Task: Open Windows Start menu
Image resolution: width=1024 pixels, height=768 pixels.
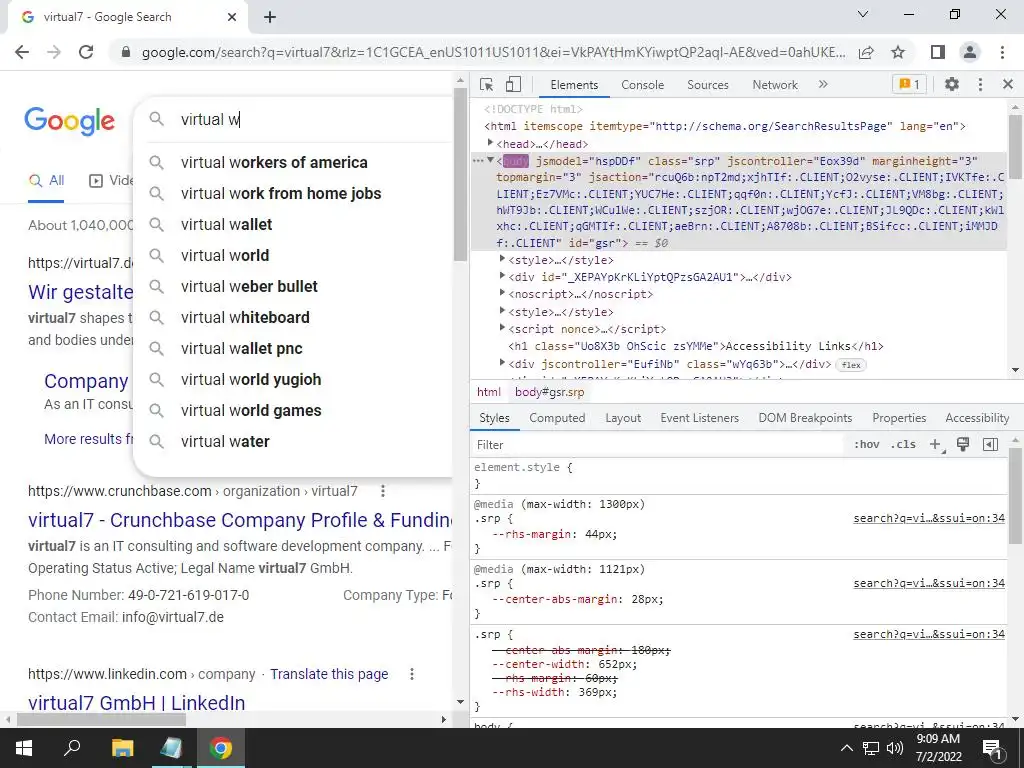Action: 24,748
